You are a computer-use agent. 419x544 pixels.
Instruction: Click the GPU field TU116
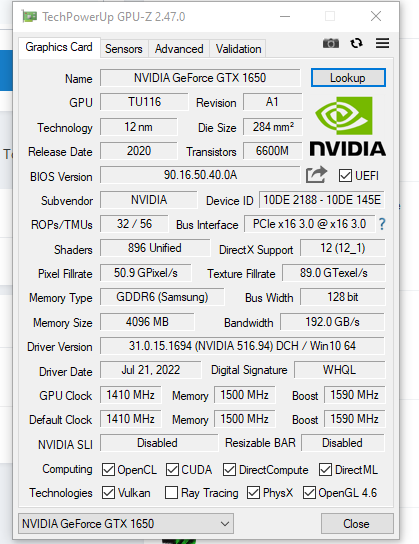[x=144, y=102]
